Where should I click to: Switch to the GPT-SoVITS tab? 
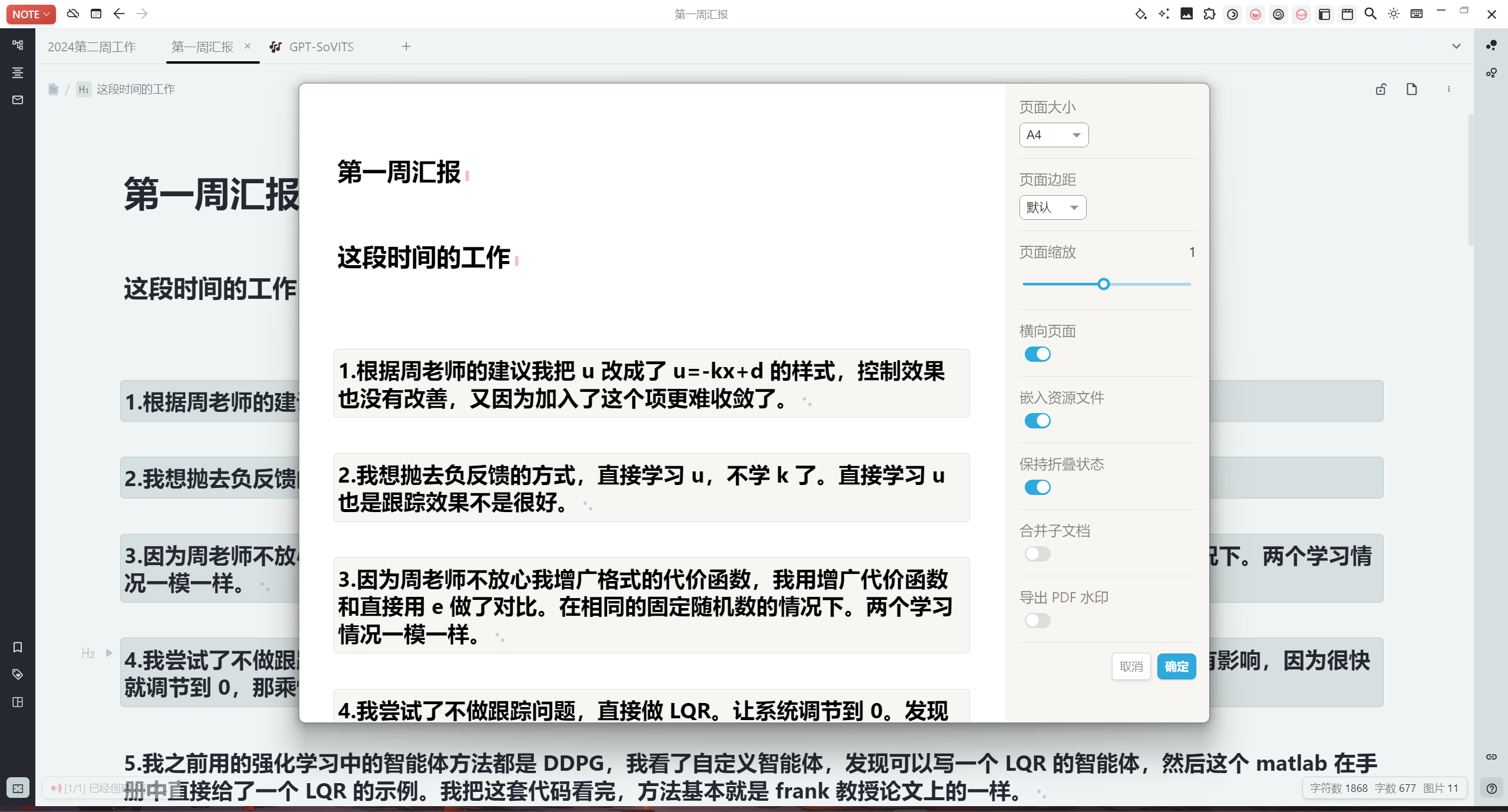click(321, 47)
